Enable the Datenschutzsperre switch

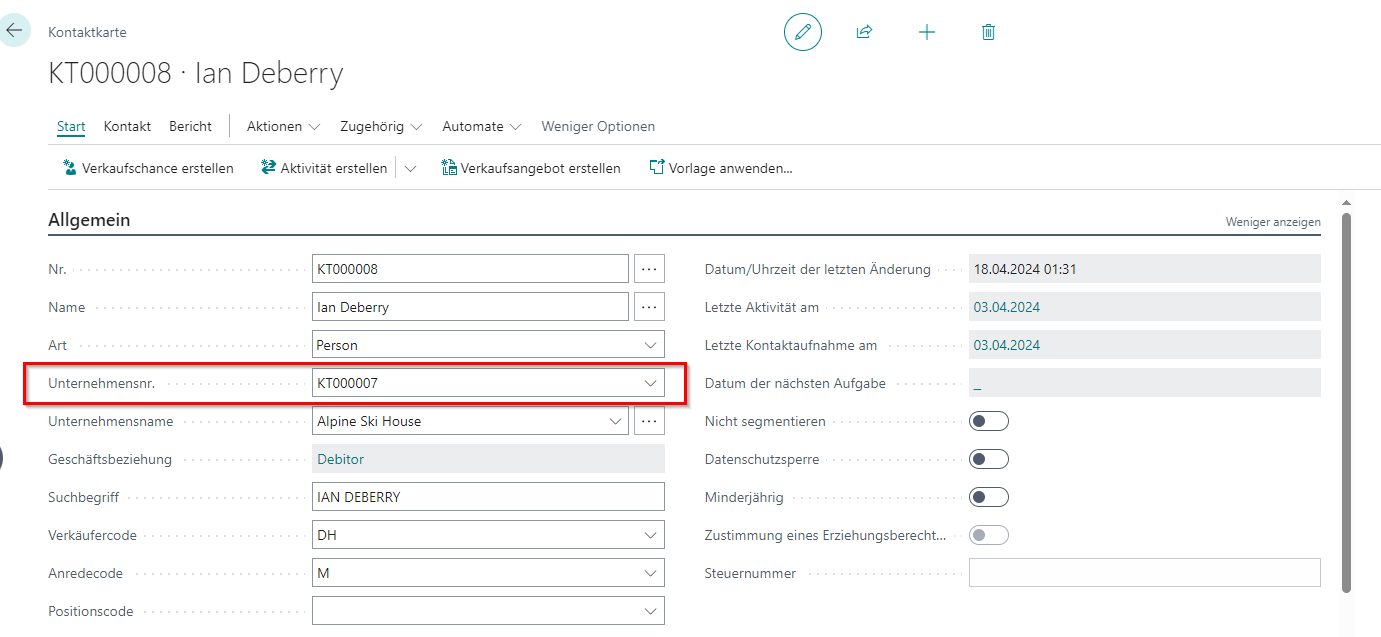coord(988,459)
